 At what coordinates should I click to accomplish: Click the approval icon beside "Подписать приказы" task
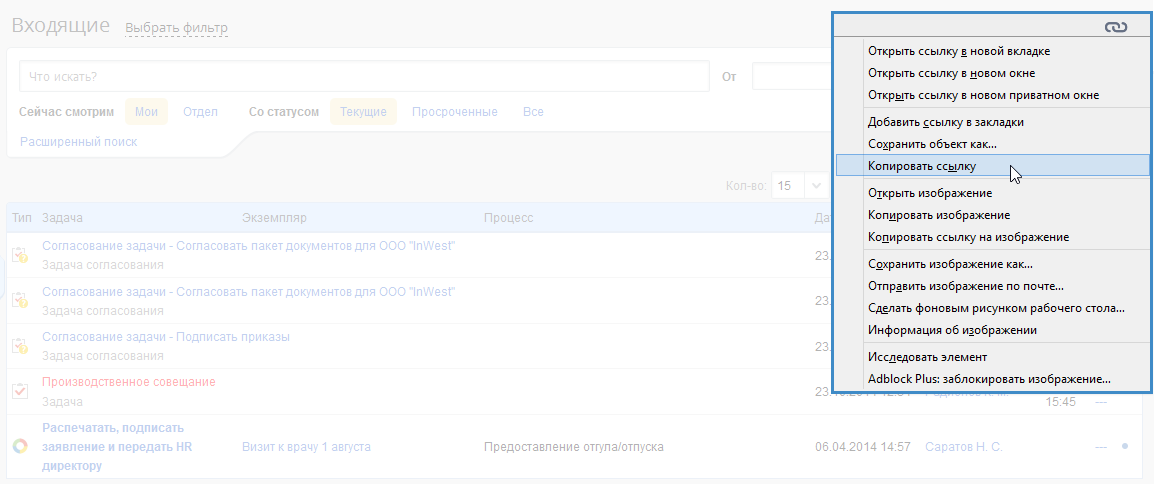point(19,345)
